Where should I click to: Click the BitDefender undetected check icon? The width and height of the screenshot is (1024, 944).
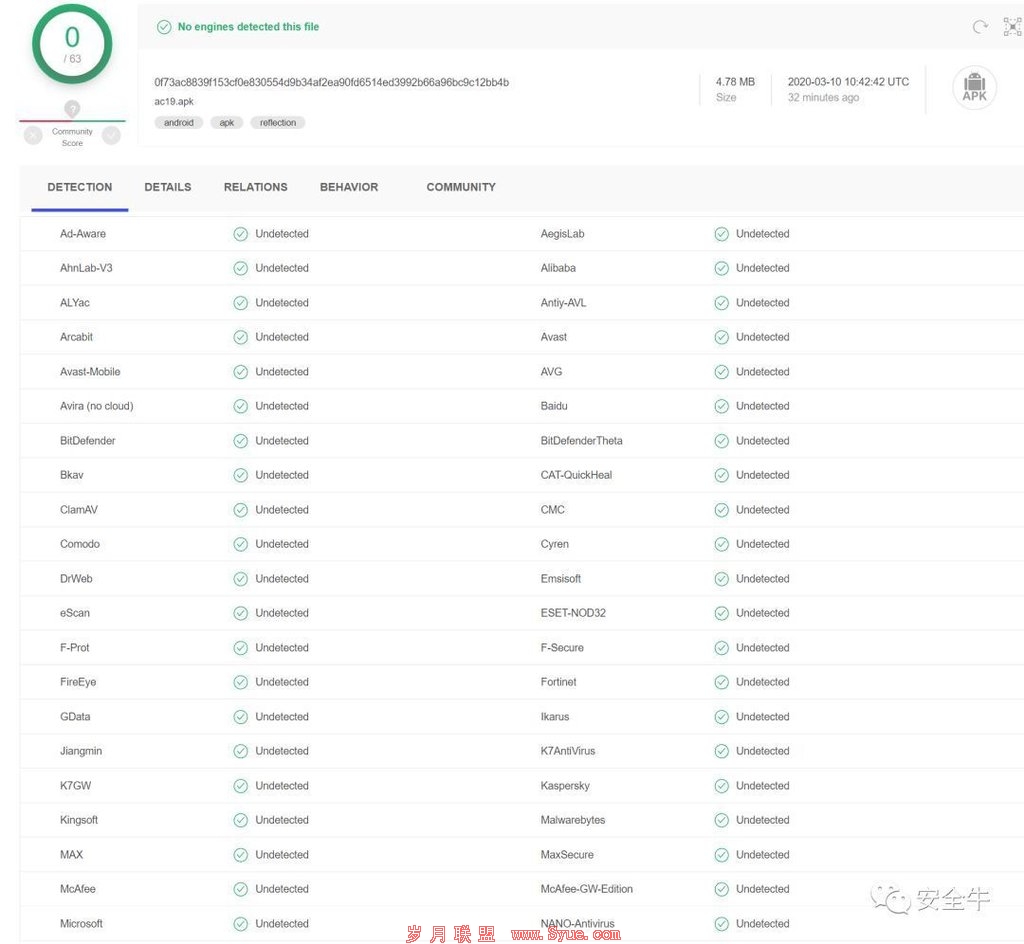[241, 441]
